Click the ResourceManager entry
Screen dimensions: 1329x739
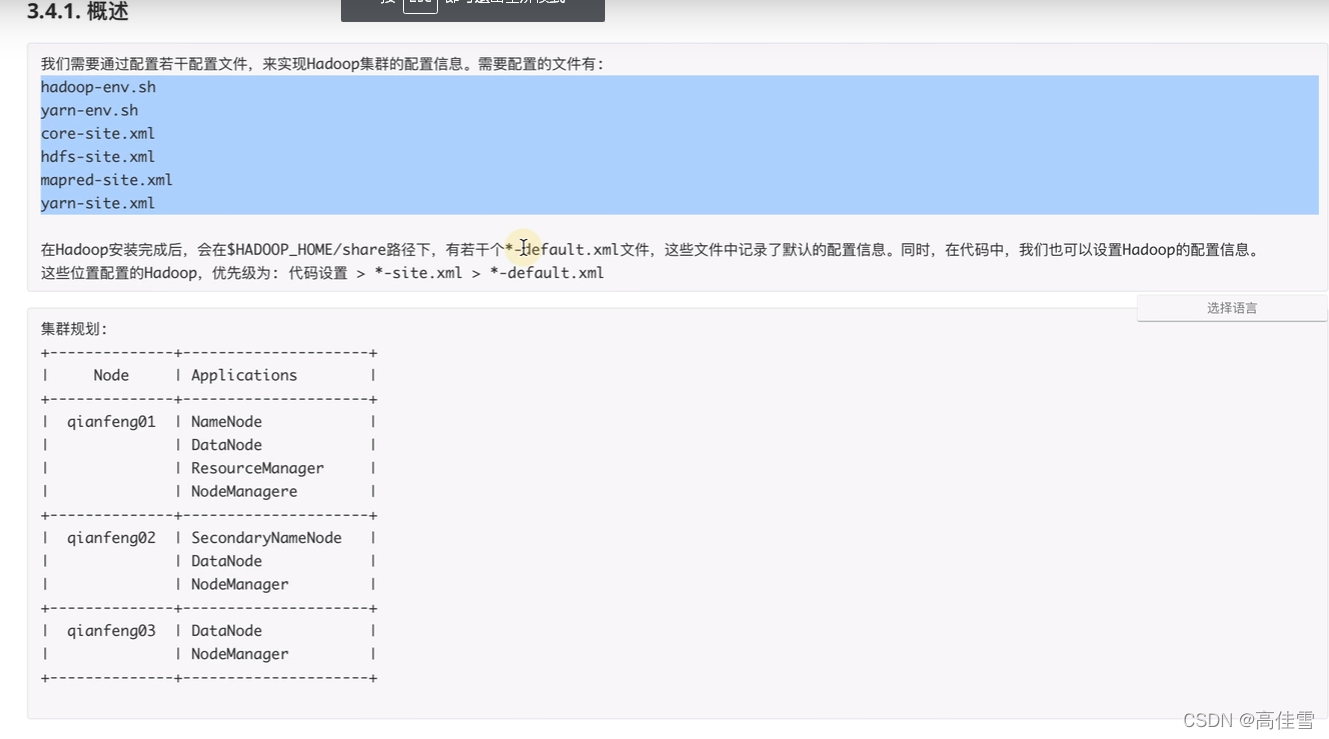click(x=257, y=468)
